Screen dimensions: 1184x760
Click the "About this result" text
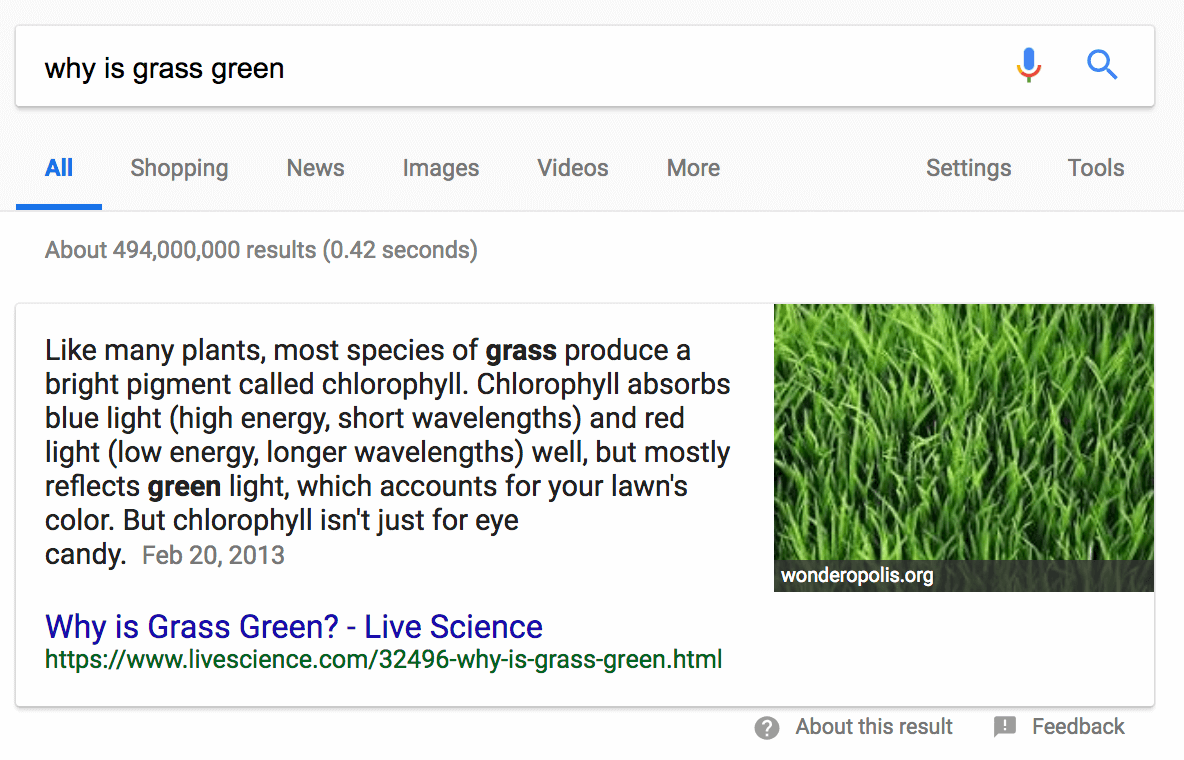click(874, 727)
